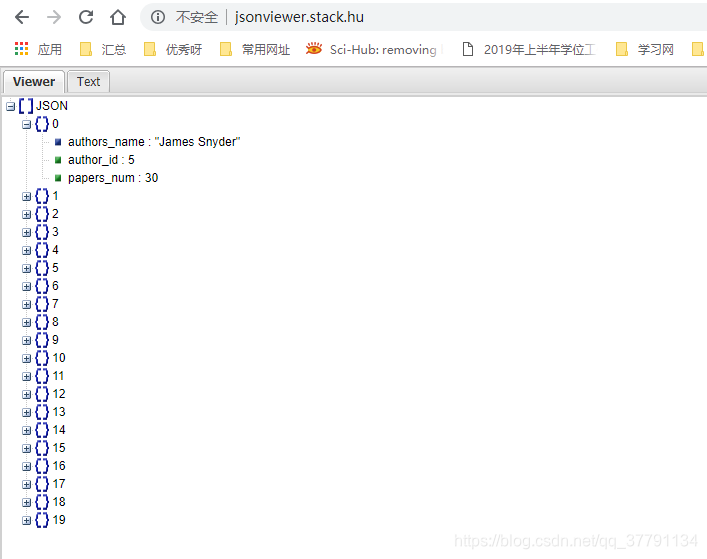
Task: Expand object node 8
Action: coord(27,323)
